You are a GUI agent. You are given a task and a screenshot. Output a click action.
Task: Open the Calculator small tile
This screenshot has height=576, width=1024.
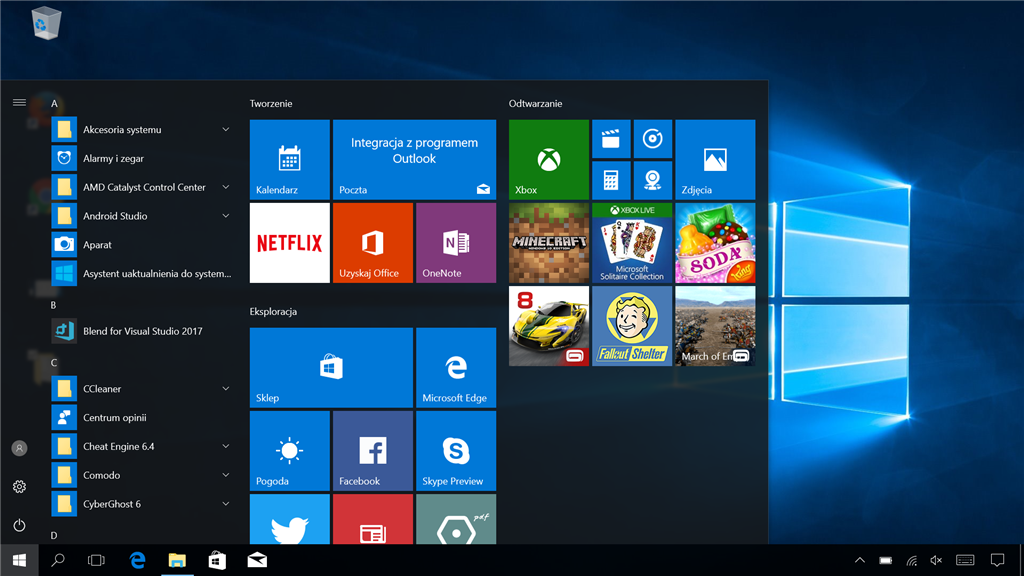tap(611, 180)
